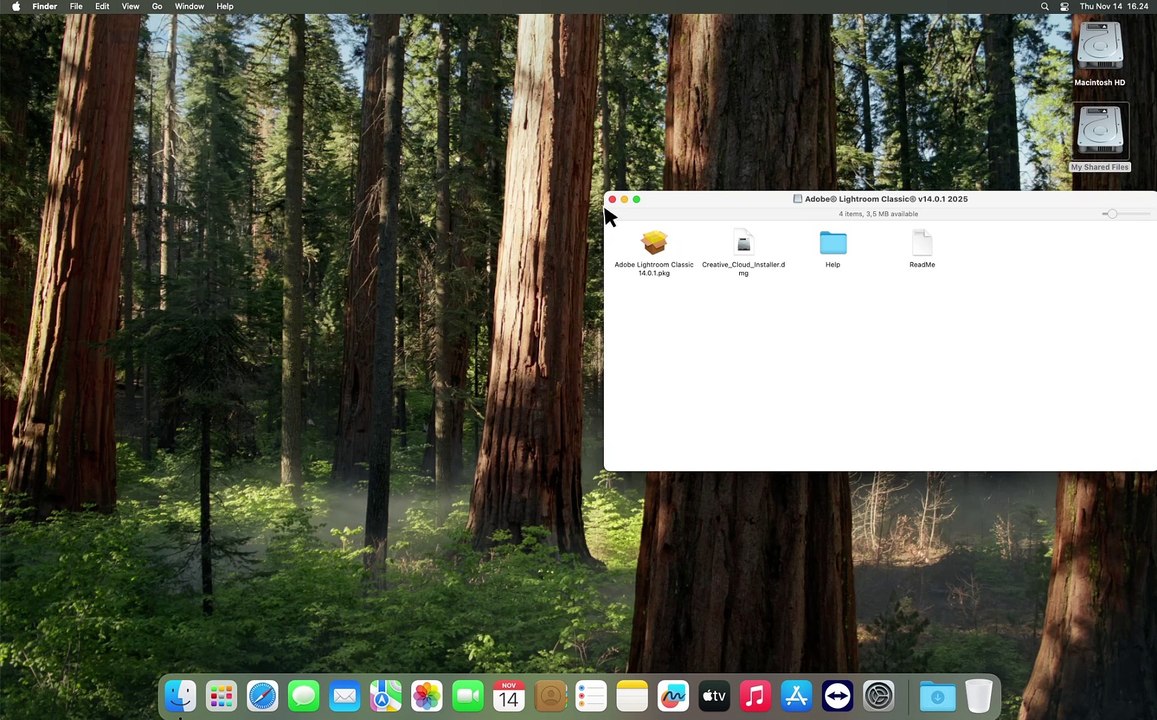Click the '4 items, 3,5 MB available' status text
The width and height of the screenshot is (1157, 720).
click(x=878, y=214)
